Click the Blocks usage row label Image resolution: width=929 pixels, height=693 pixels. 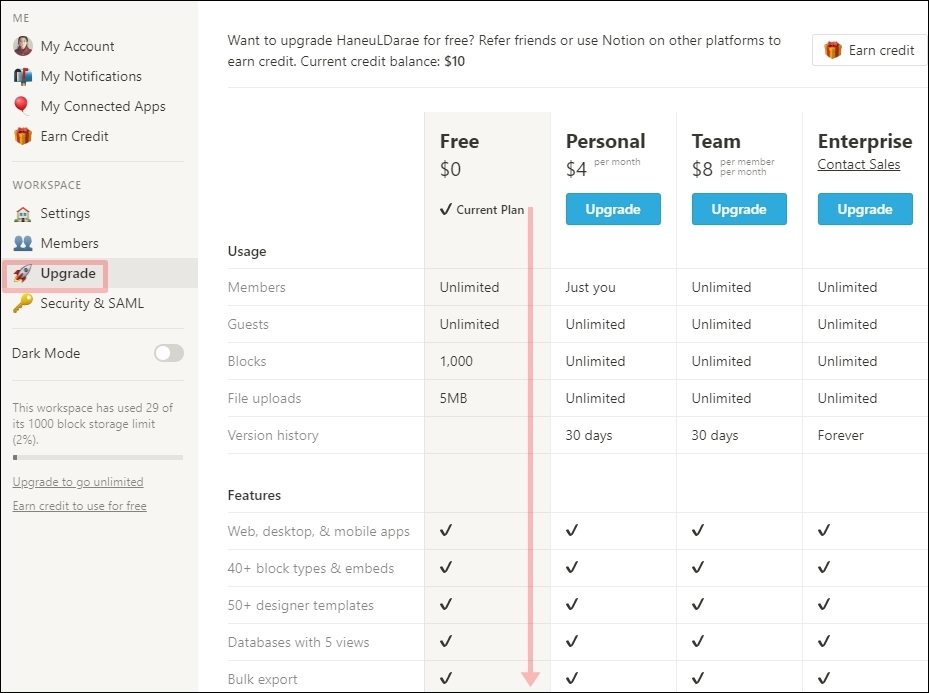[246, 361]
